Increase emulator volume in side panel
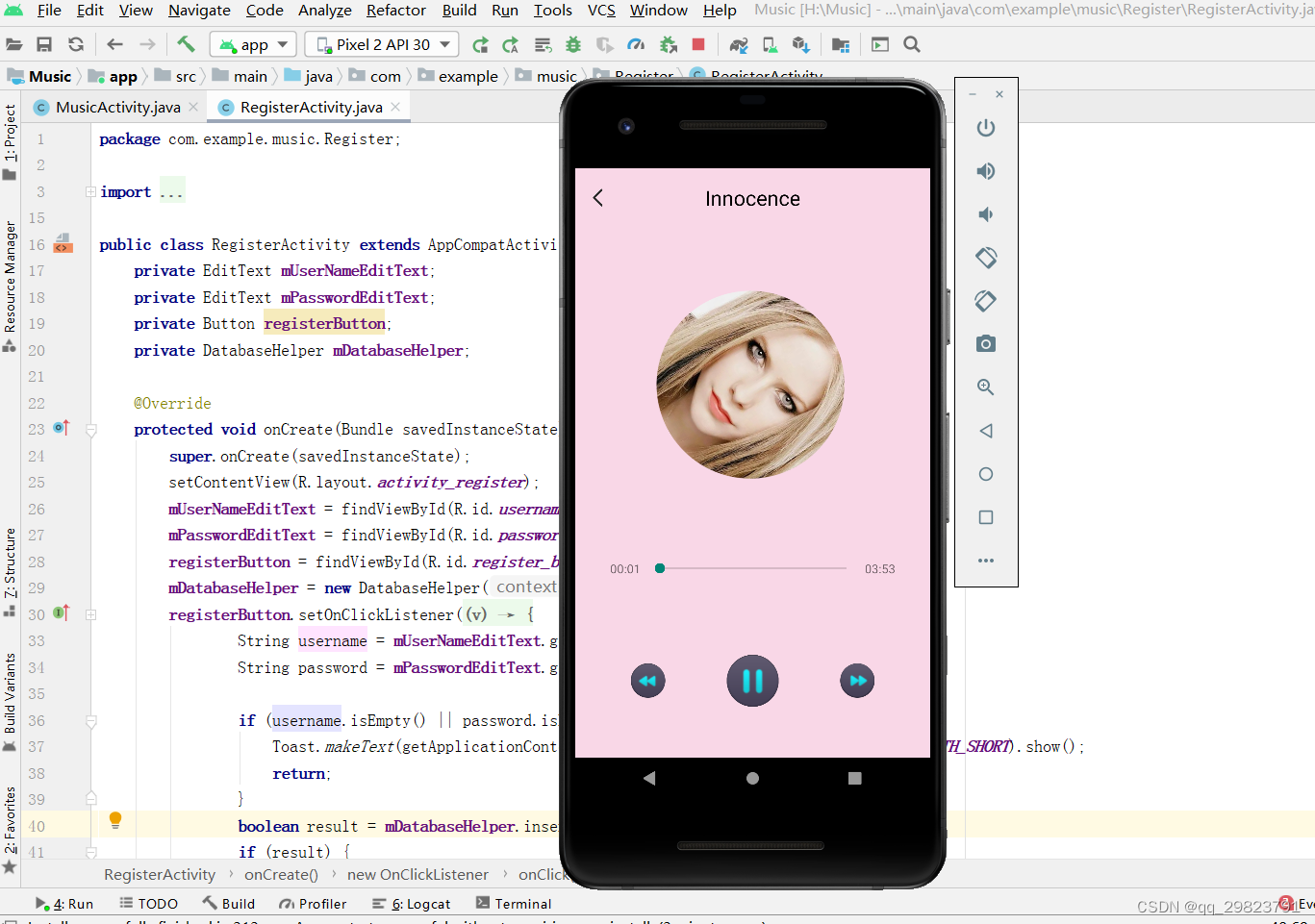This screenshot has height=924, width=1315. (x=986, y=171)
